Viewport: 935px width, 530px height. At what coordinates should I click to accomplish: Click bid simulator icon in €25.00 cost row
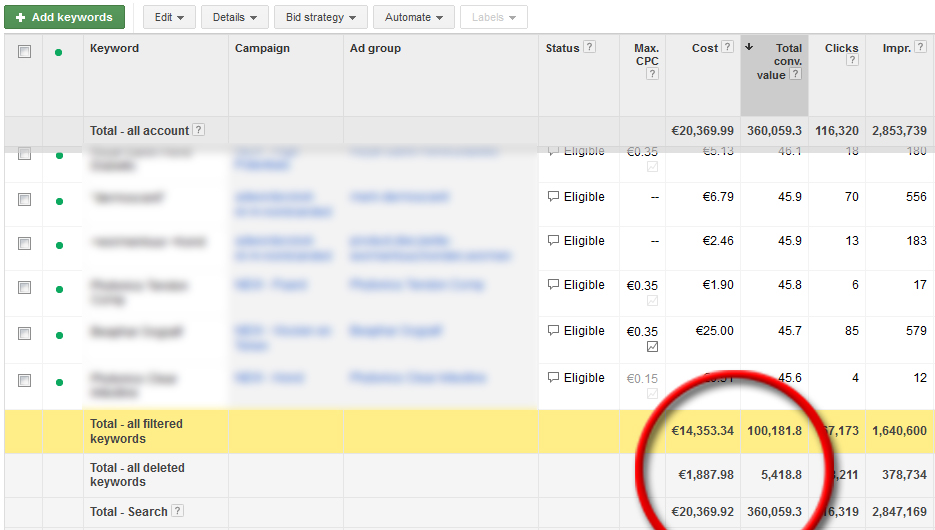(x=652, y=347)
